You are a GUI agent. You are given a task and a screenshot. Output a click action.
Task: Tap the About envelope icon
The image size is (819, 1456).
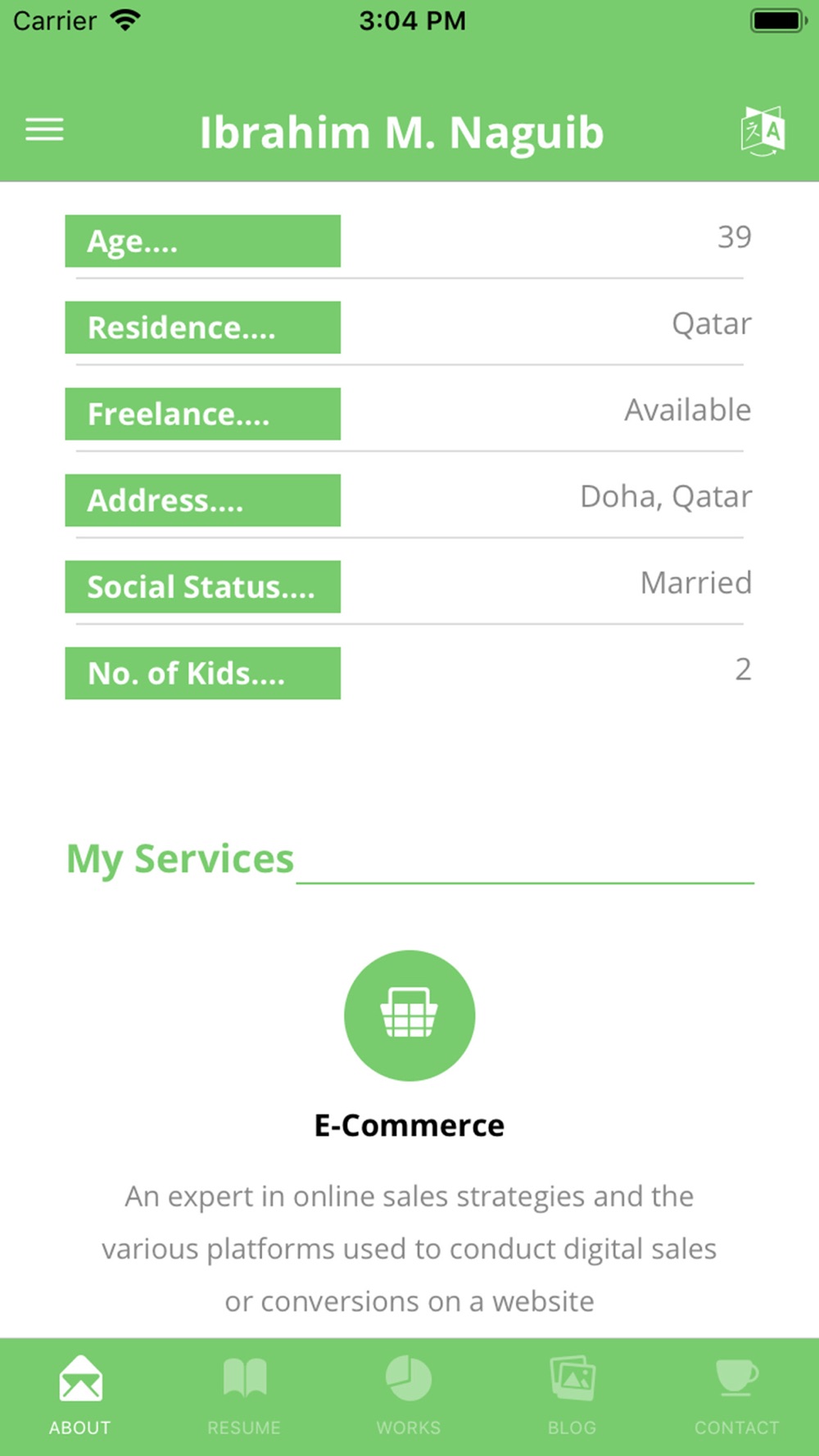click(80, 1377)
